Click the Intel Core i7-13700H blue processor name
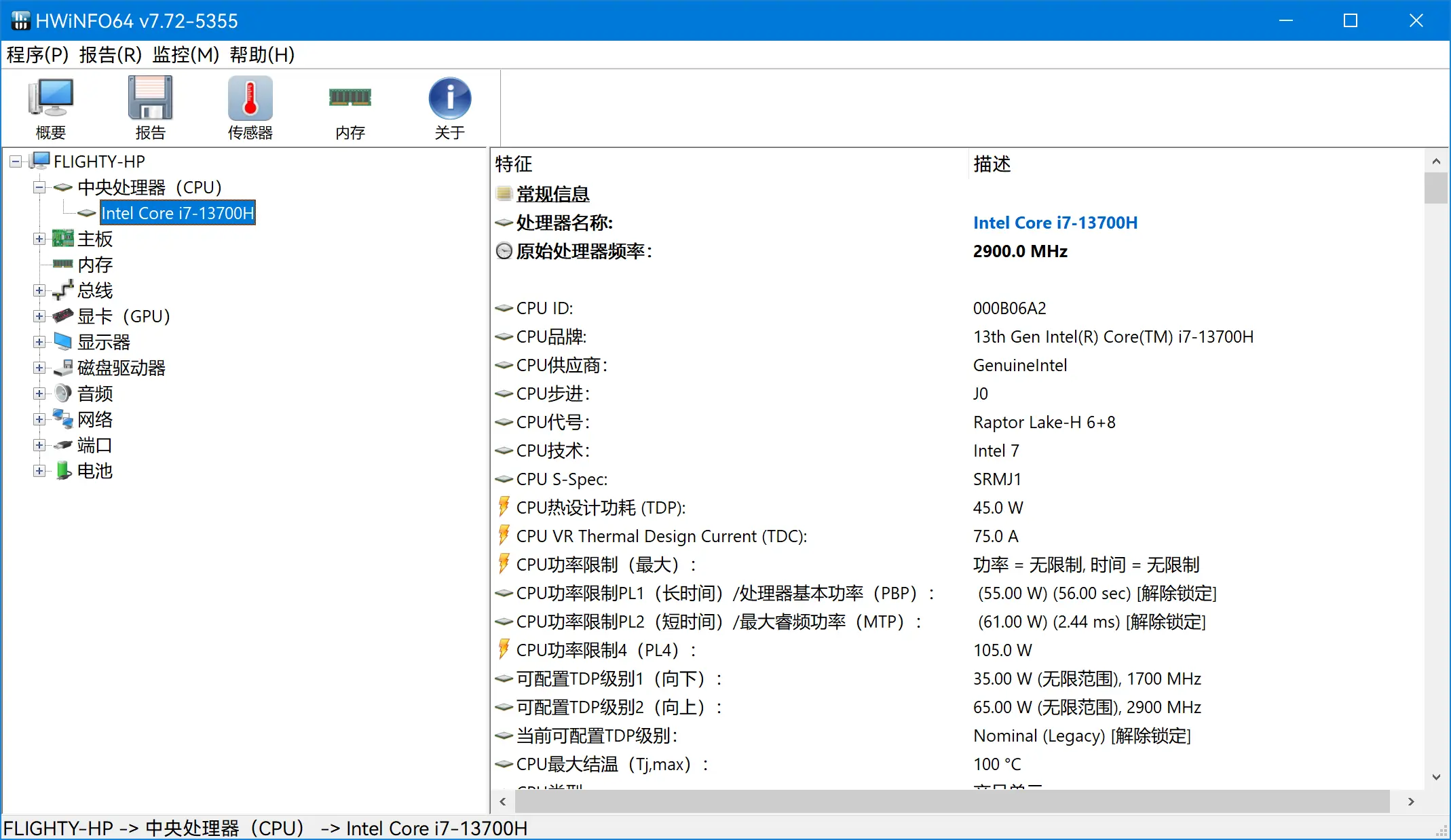 [x=1055, y=223]
